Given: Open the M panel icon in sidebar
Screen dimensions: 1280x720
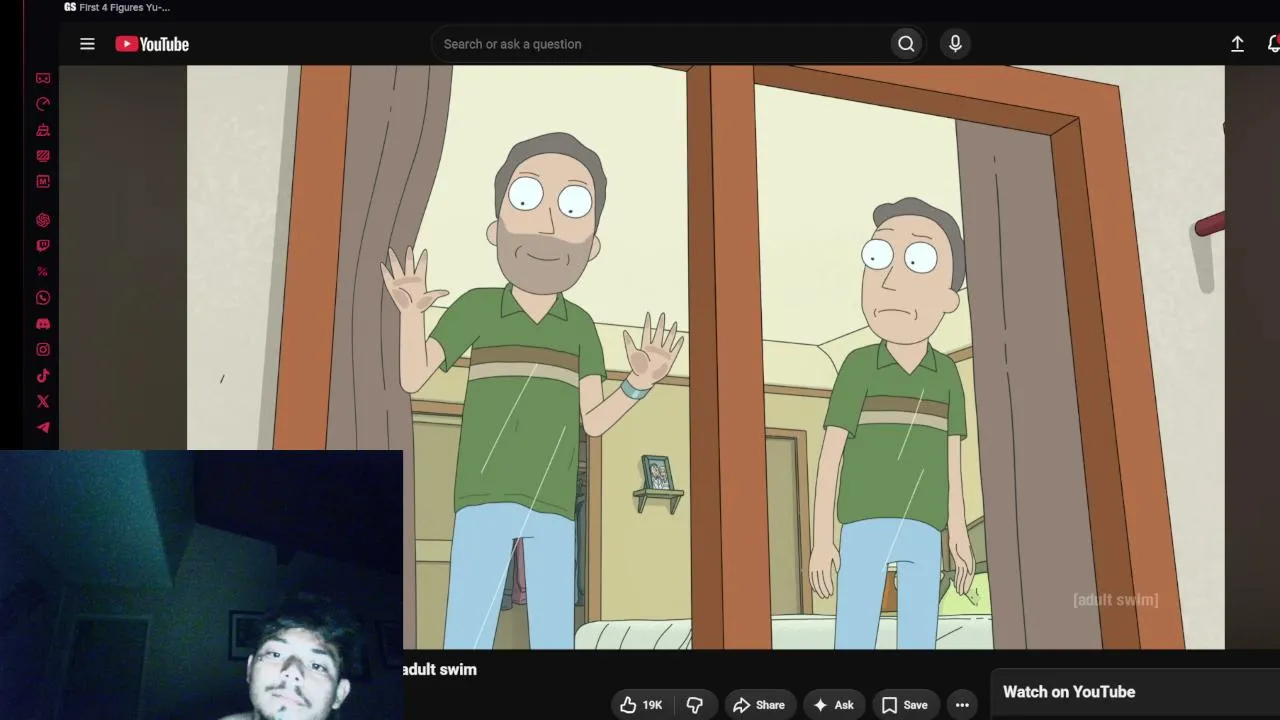Looking at the screenshot, I should point(43,182).
